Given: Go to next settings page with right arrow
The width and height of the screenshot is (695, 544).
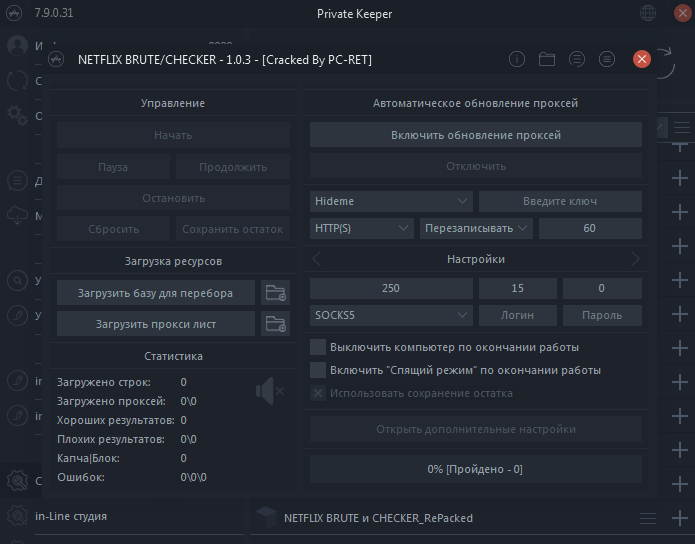Looking at the screenshot, I should click(635, 258).
